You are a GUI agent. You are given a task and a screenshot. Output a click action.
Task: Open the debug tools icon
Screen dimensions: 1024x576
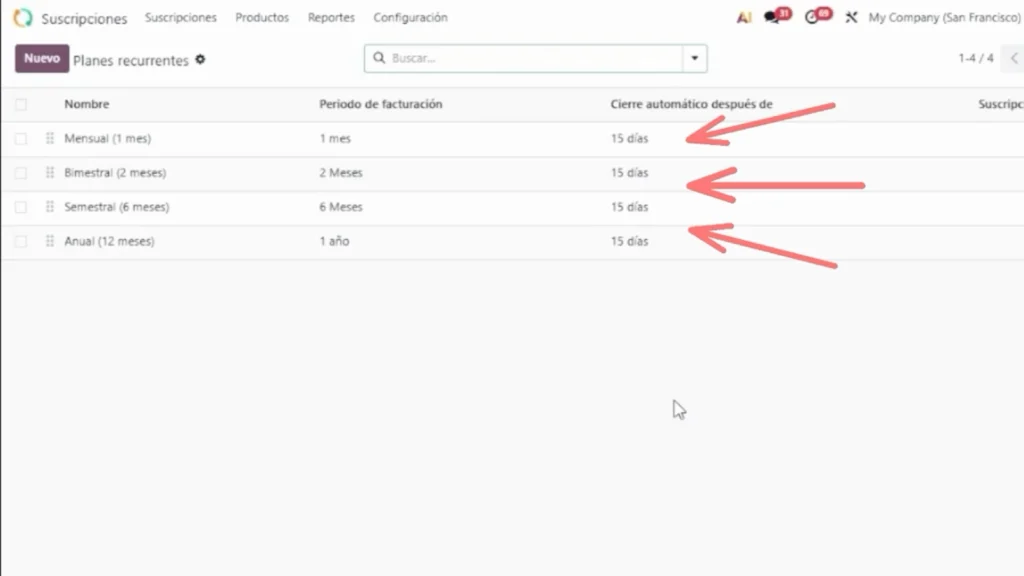coord(851,18)
